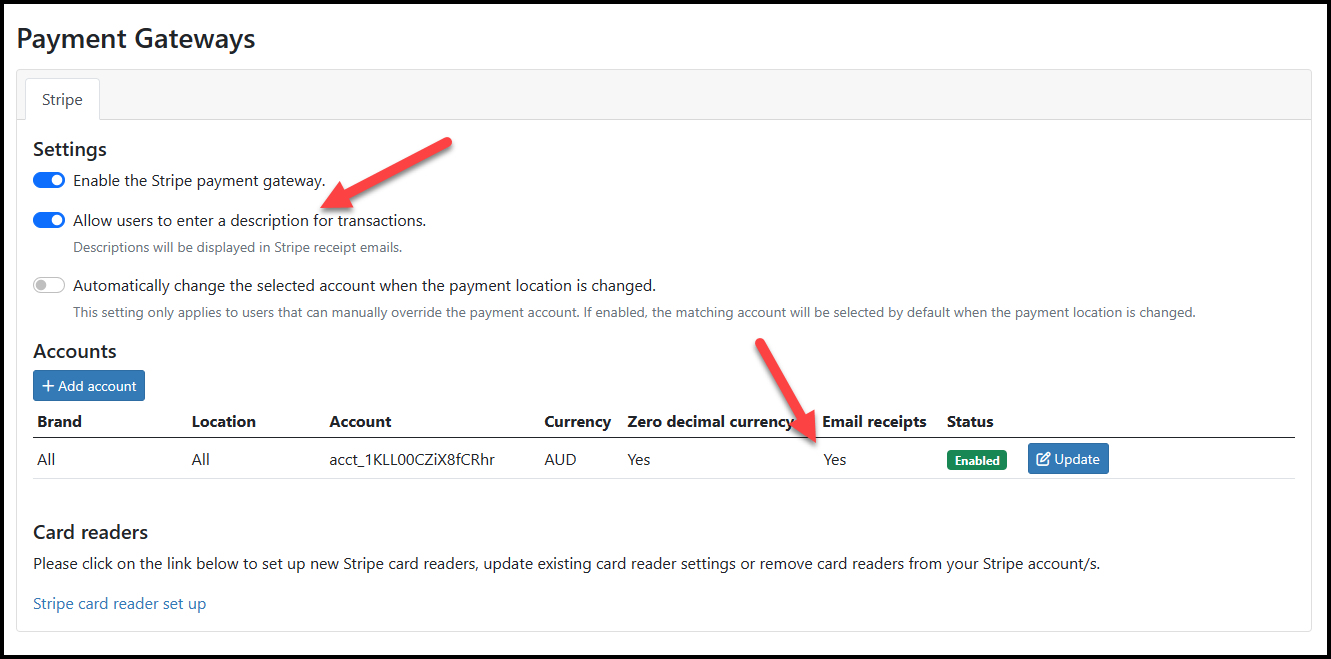Disable the transaction description toggle
1331x659 pixels.
(49, 221)
